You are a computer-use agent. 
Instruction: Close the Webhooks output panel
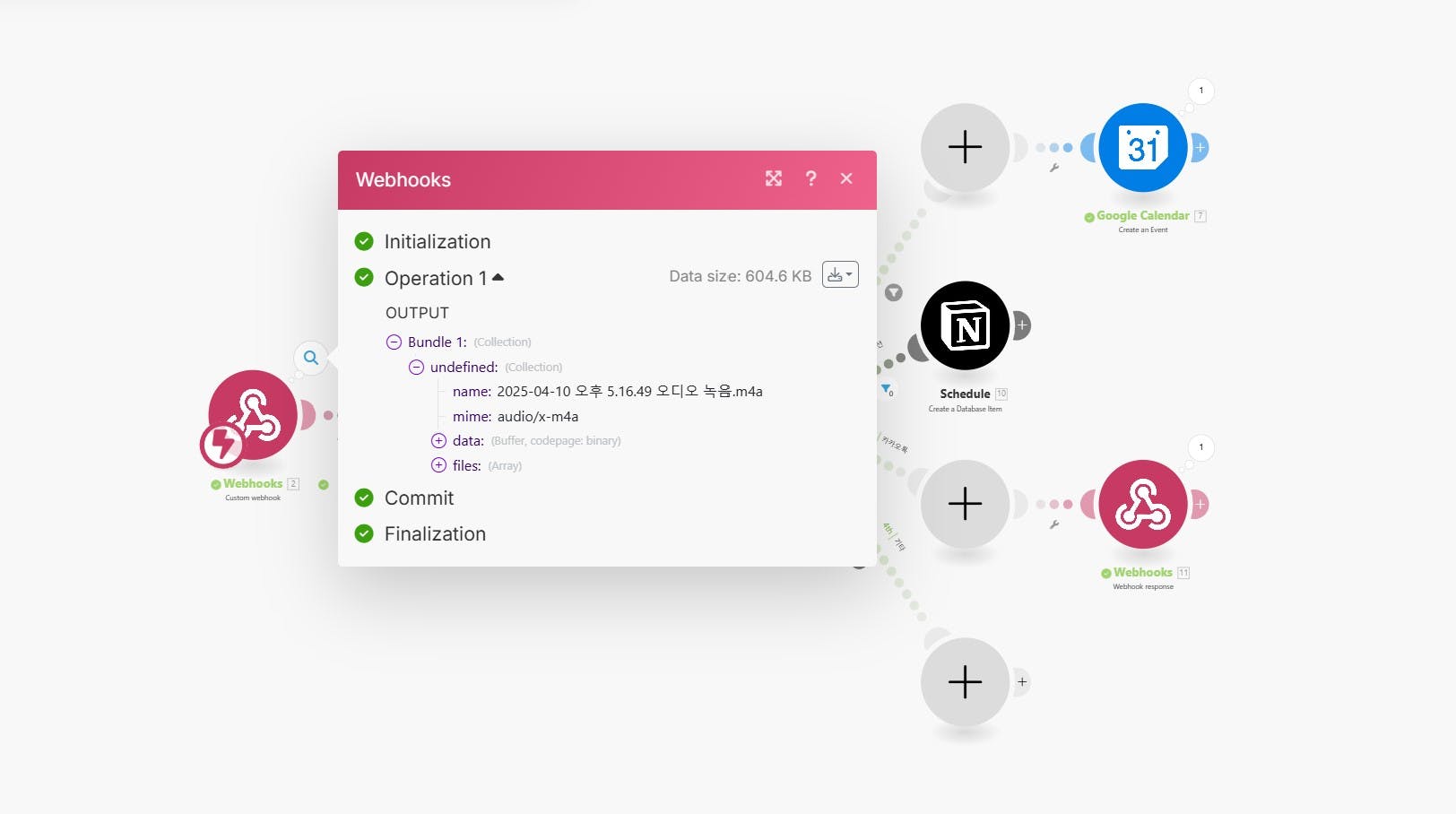pyautogui.click(x=846, y=178)
